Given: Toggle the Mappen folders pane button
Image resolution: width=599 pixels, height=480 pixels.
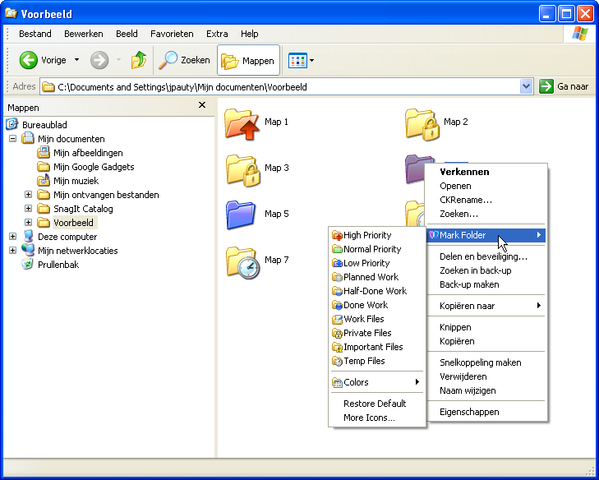Looking at the screenshot, I should (x=248, y=60).
